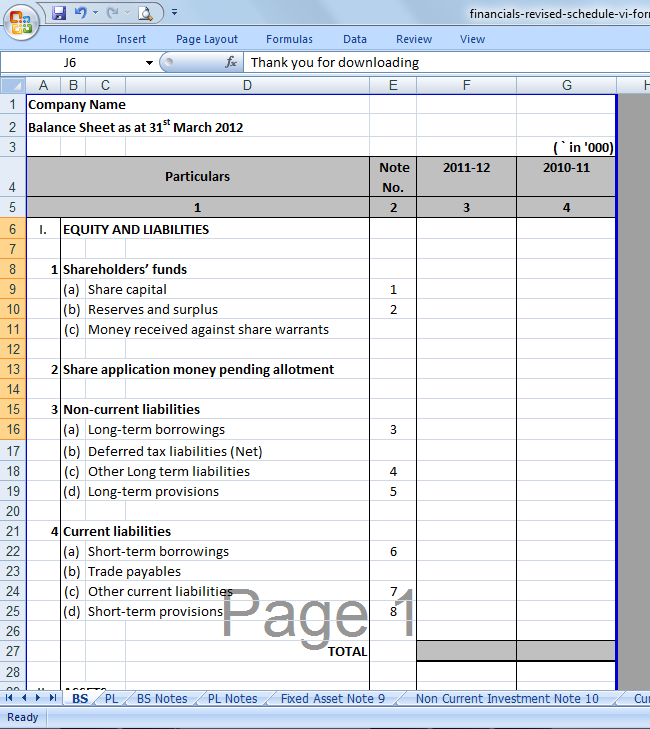
Task: Expand the Name Box dropdown
Action: click(x=149, y=62)
